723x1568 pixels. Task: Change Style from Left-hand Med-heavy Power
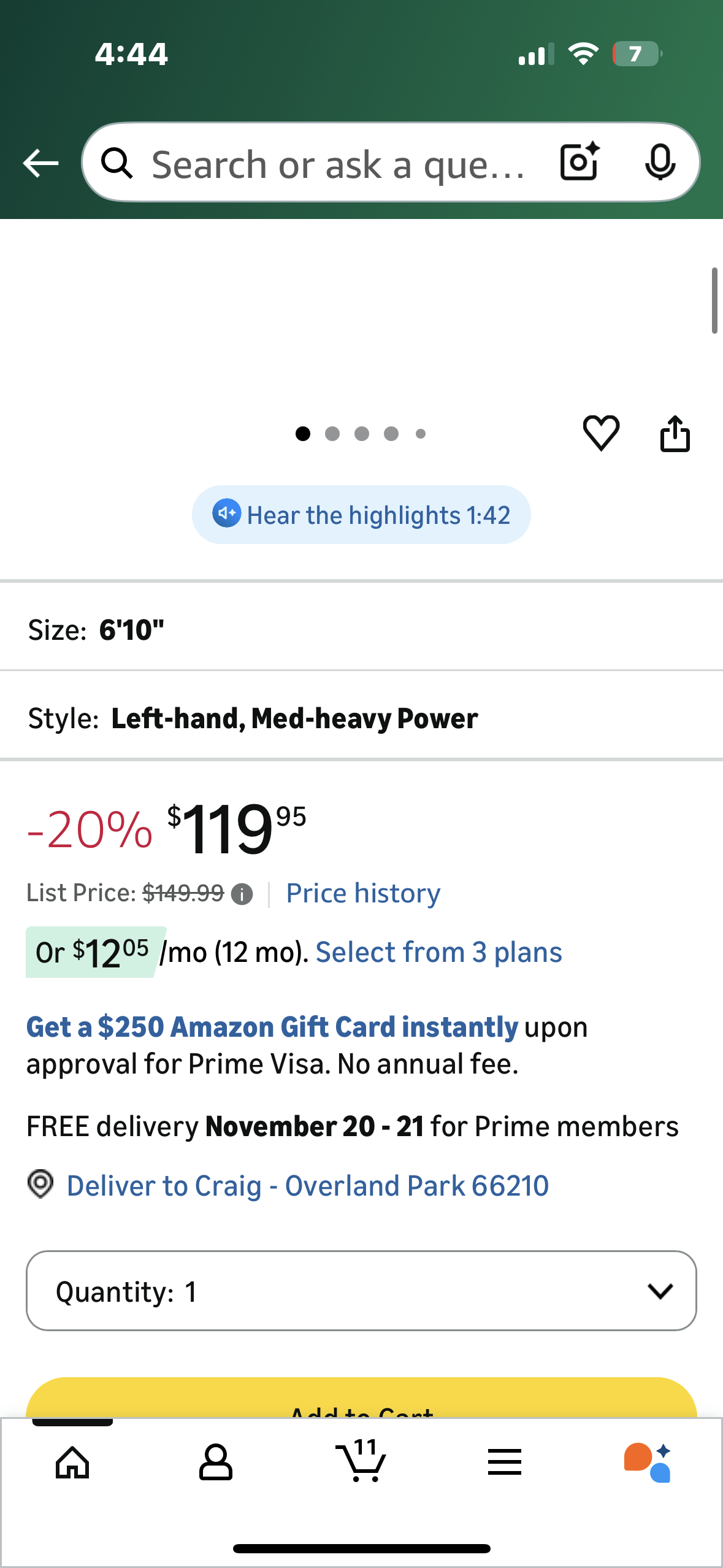[x=361, y=718]
